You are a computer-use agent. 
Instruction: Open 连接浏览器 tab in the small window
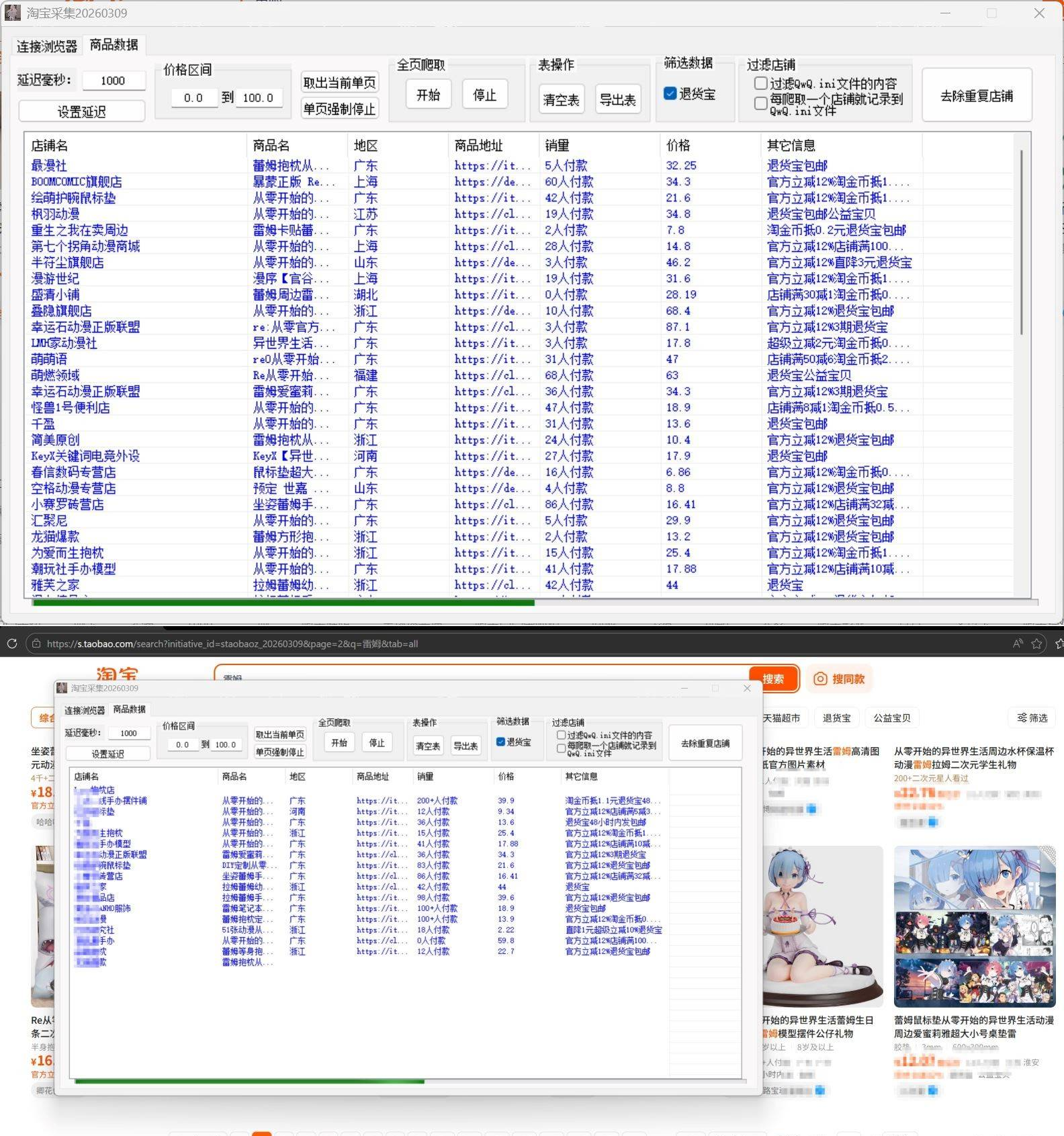click(85, 710)
